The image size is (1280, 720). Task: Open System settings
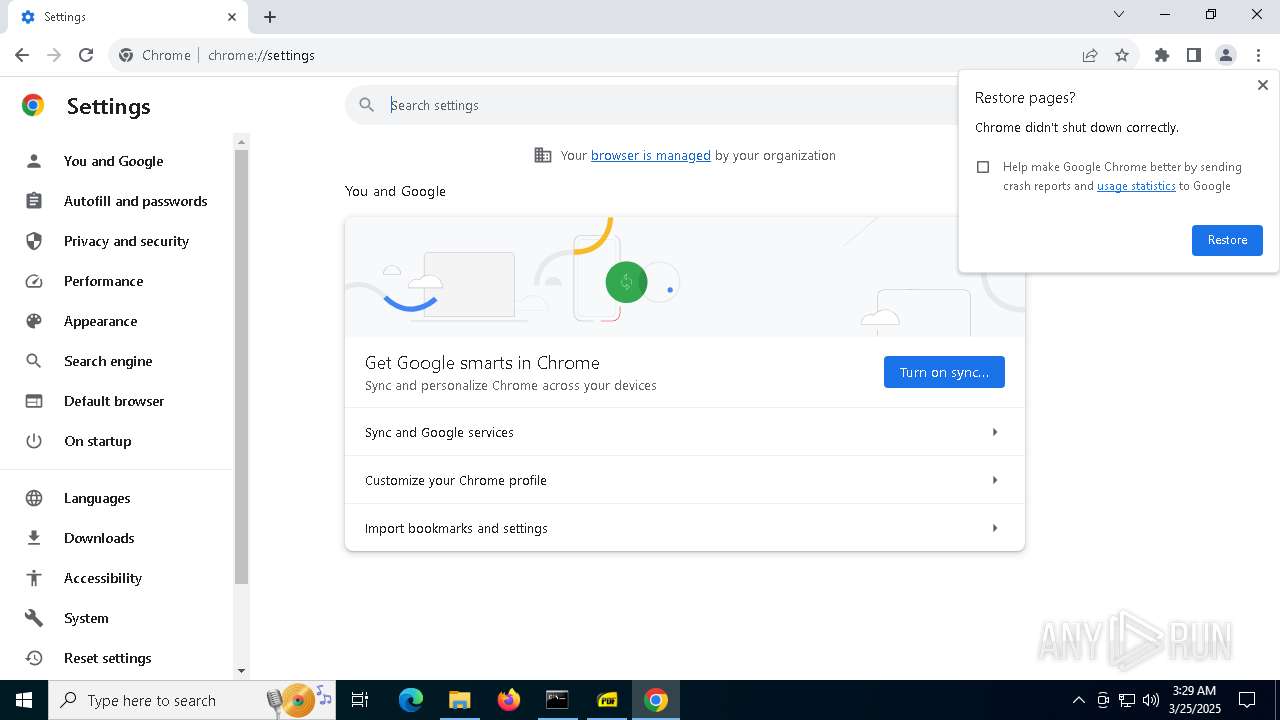(x=86, y=618)
